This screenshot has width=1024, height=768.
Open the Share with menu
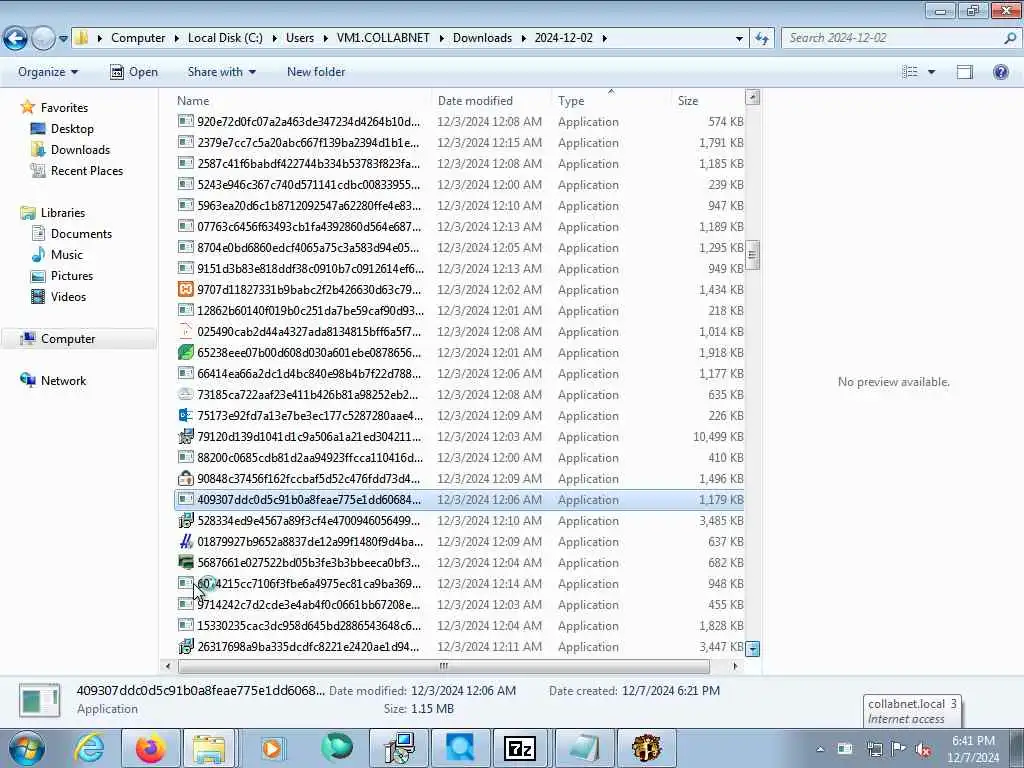click(221, 72)
